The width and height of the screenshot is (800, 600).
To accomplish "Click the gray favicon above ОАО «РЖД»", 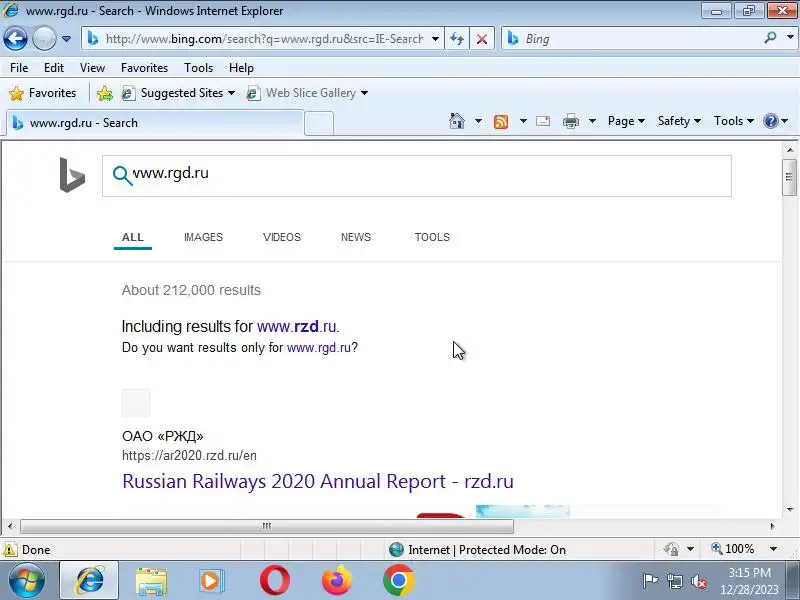I will [x=136, y=403].
